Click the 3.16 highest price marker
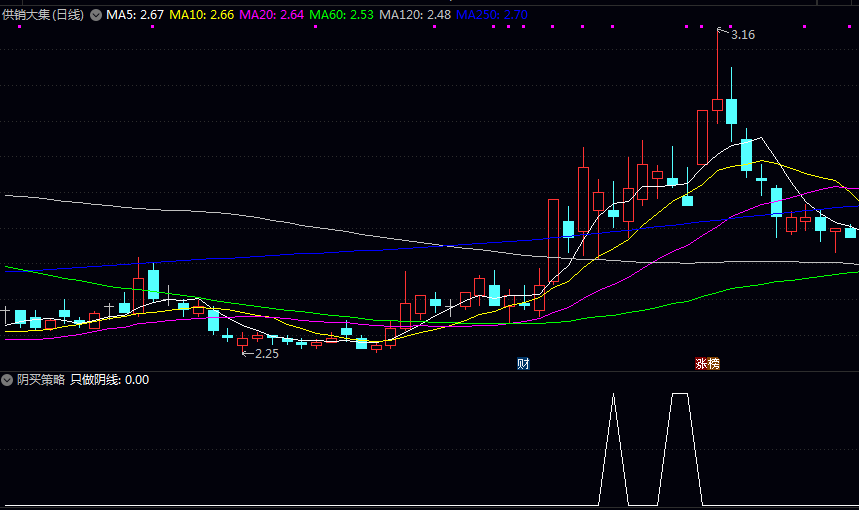The width and height of the screenshot is (859, 510). (742, 35)
